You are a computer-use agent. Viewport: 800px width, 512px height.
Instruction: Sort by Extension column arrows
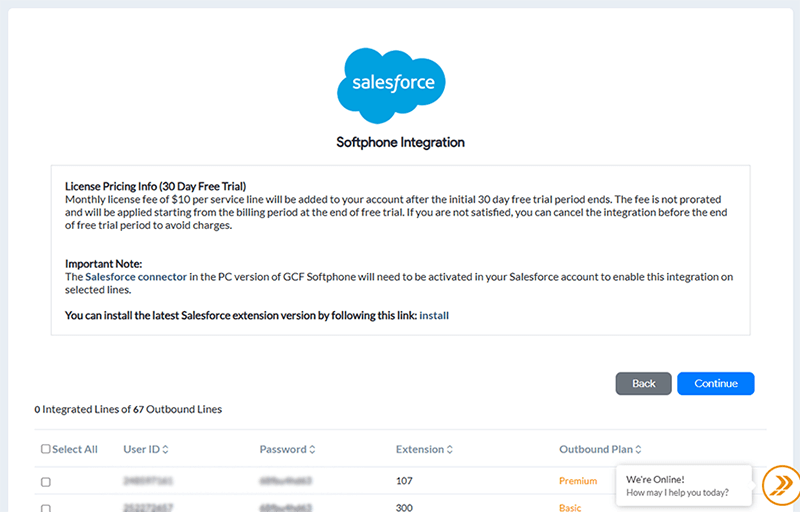point(449,449)
